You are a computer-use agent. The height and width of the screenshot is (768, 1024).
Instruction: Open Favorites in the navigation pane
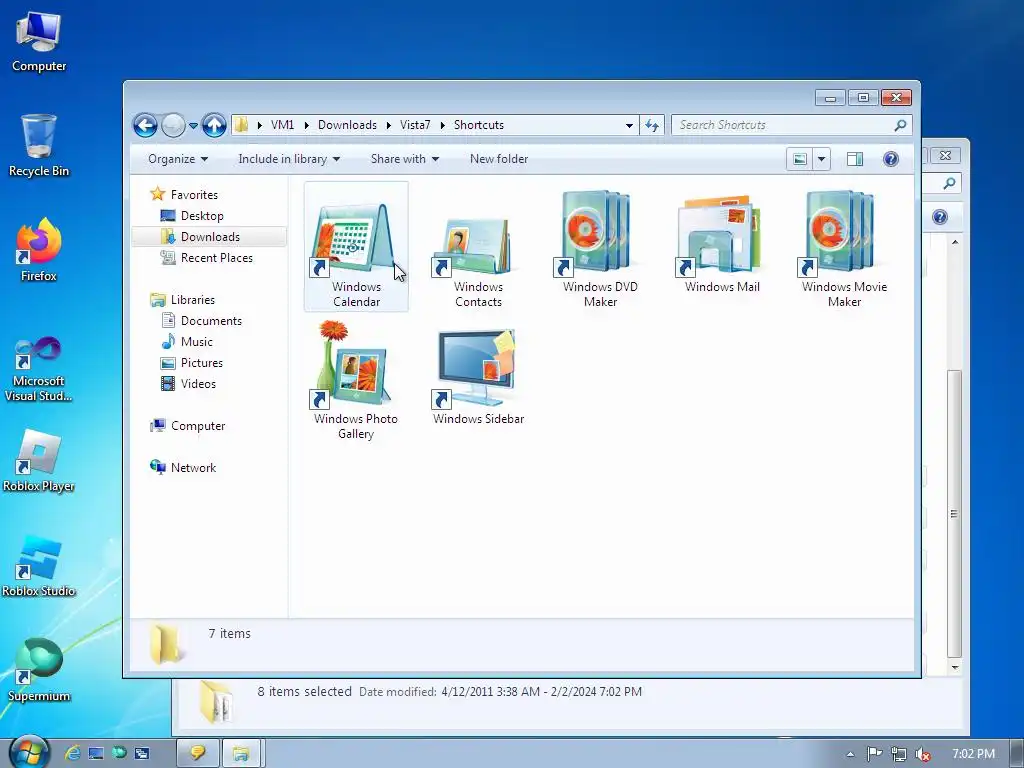(194, 195)
